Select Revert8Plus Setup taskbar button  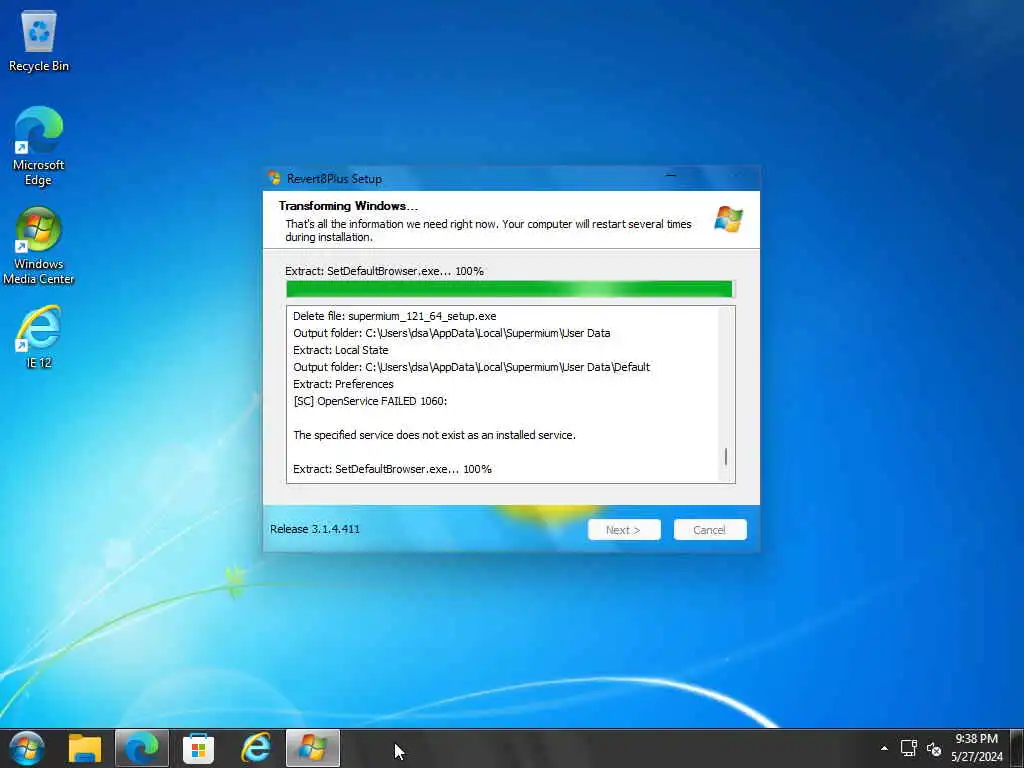313,748
